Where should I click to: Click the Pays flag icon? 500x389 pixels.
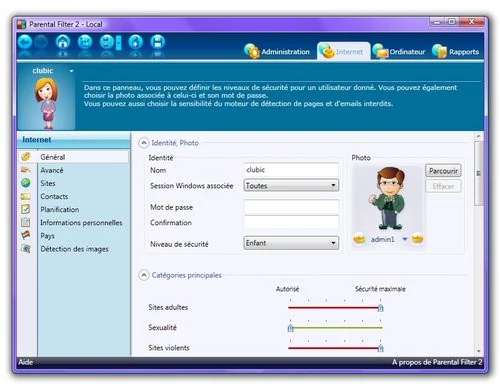click(x=26, y=235)
